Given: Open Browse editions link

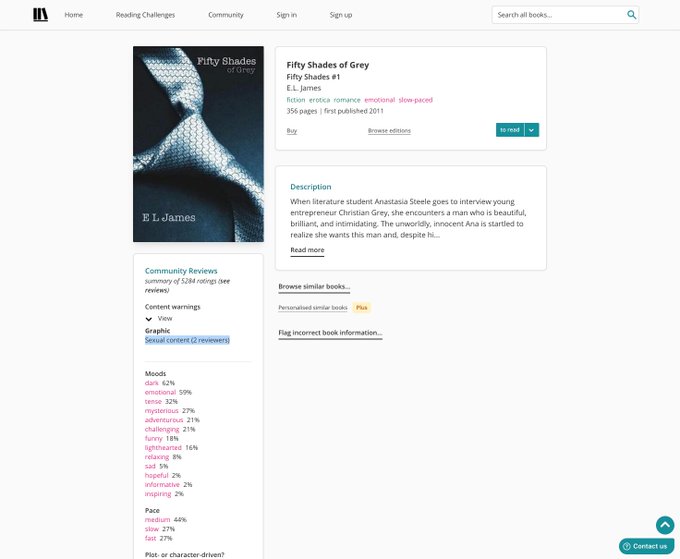Looking at the screenshot, I should (389, 131).
